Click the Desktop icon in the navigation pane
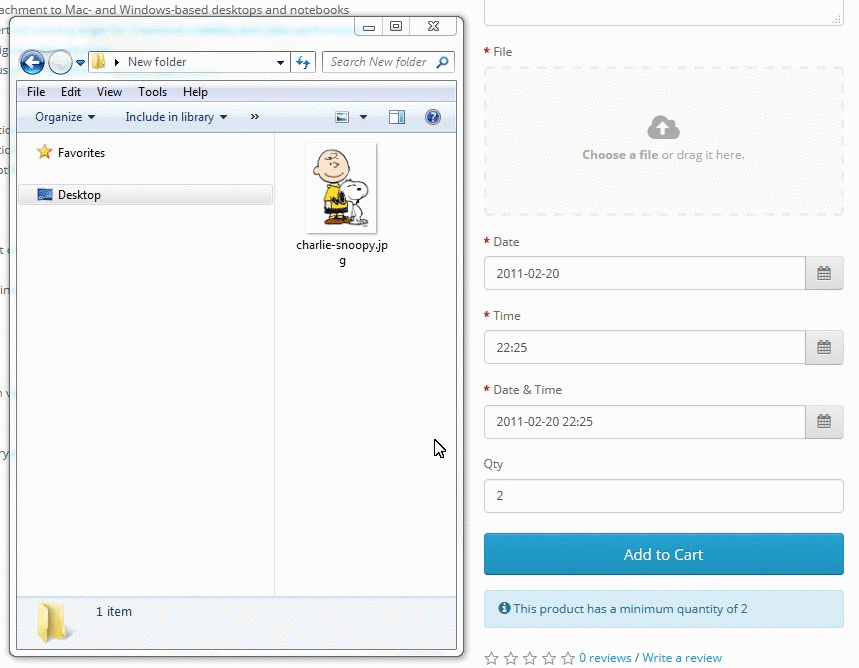 click(45, 195)
